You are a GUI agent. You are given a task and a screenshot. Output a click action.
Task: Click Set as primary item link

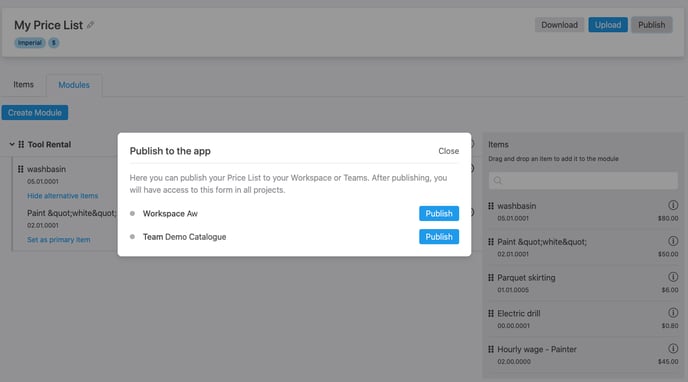pos(59,239)
